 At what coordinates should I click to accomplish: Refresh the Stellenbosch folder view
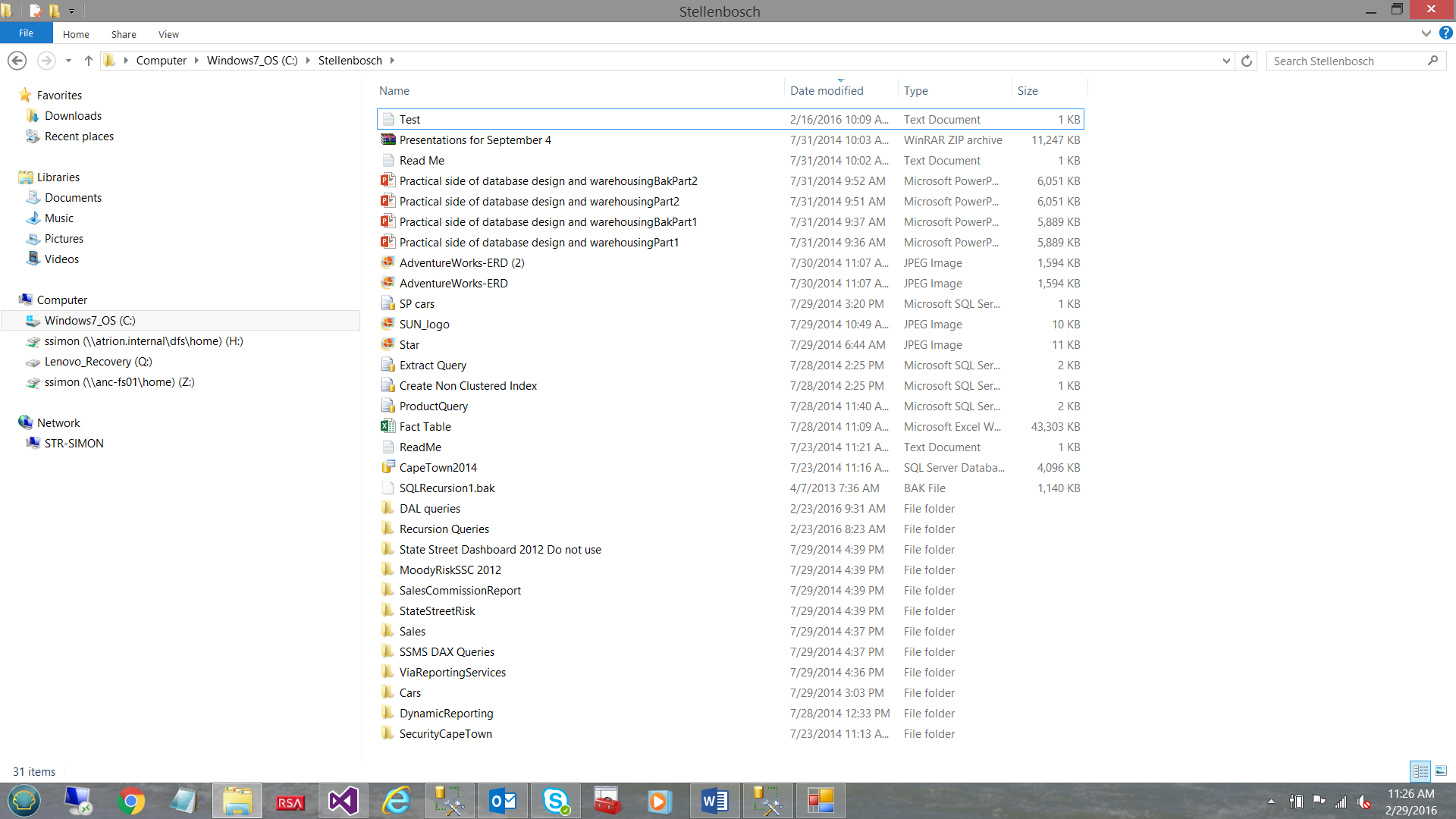(x=1247, y=61)
